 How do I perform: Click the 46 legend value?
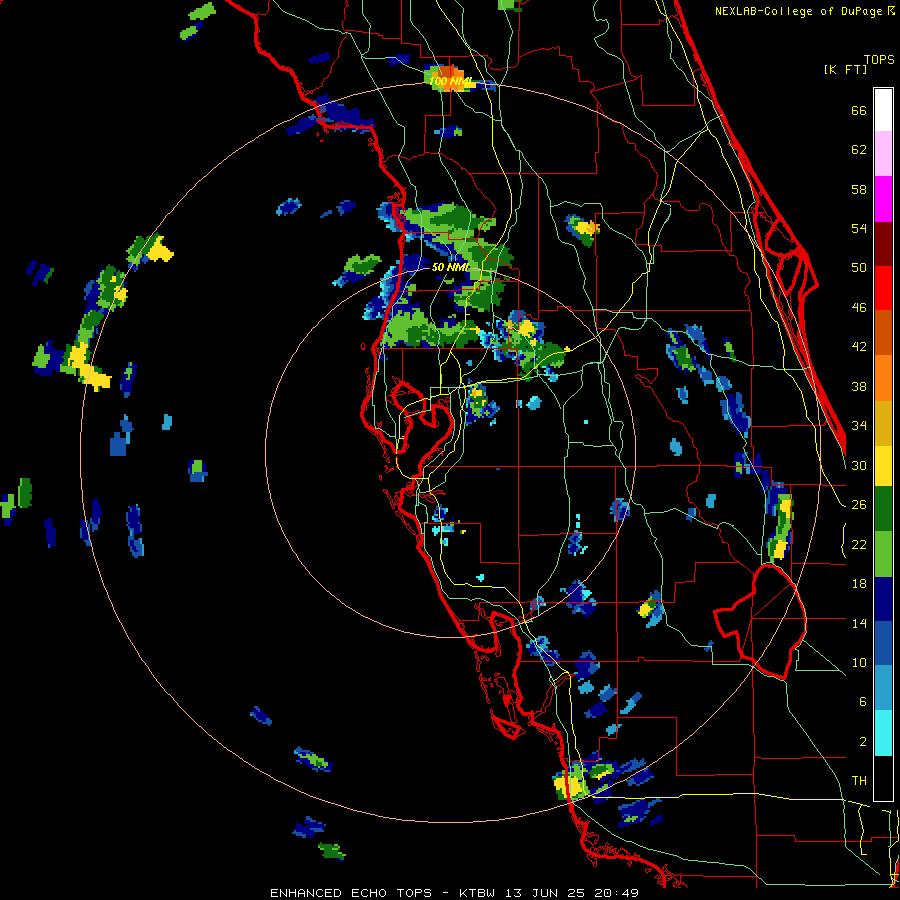click(859, 308)
